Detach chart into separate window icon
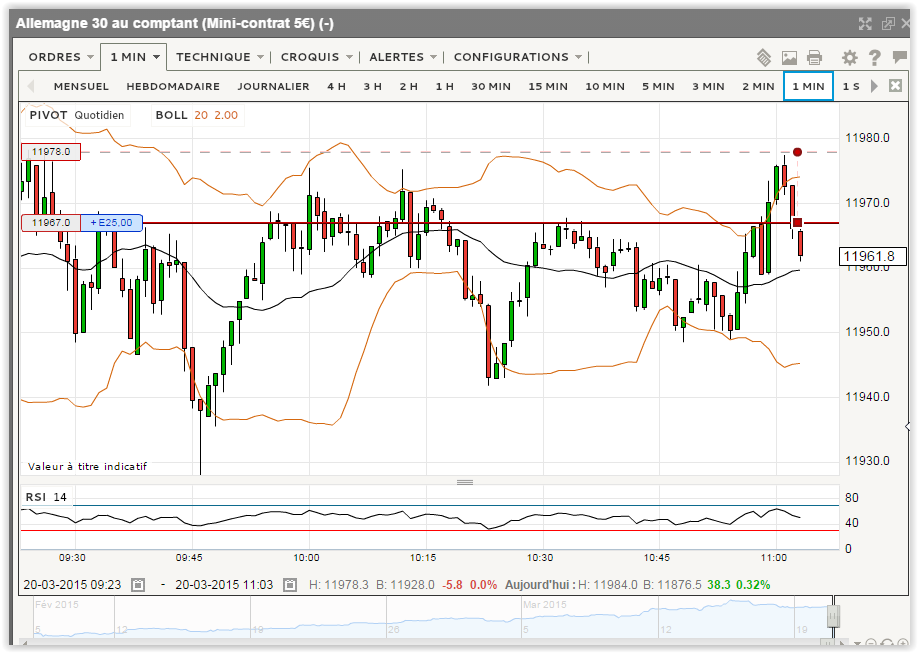Screen dimensions: 918x653 click(x=888, y=23)
